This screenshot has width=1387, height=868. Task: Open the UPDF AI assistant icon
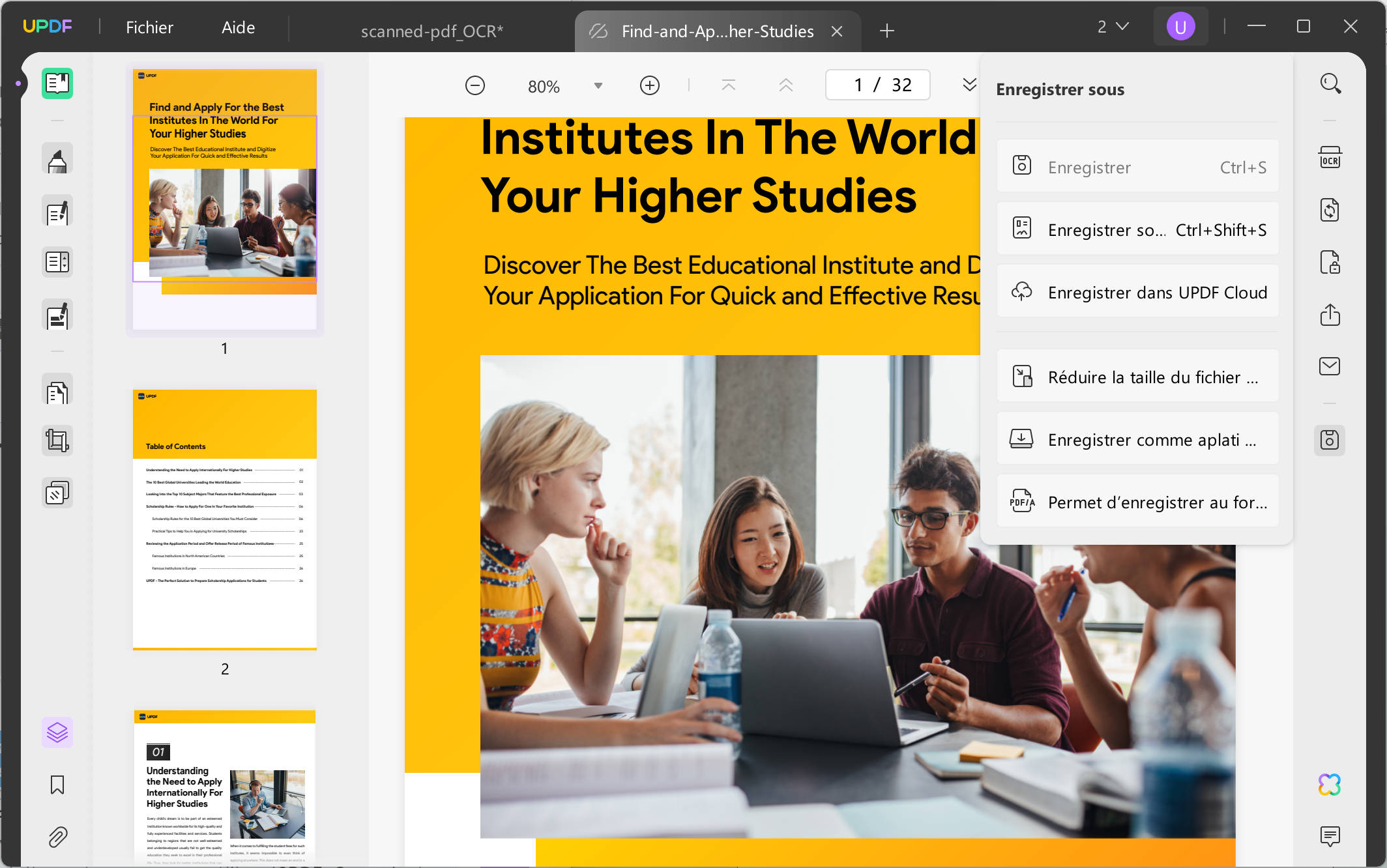(x=1330, y=785)
